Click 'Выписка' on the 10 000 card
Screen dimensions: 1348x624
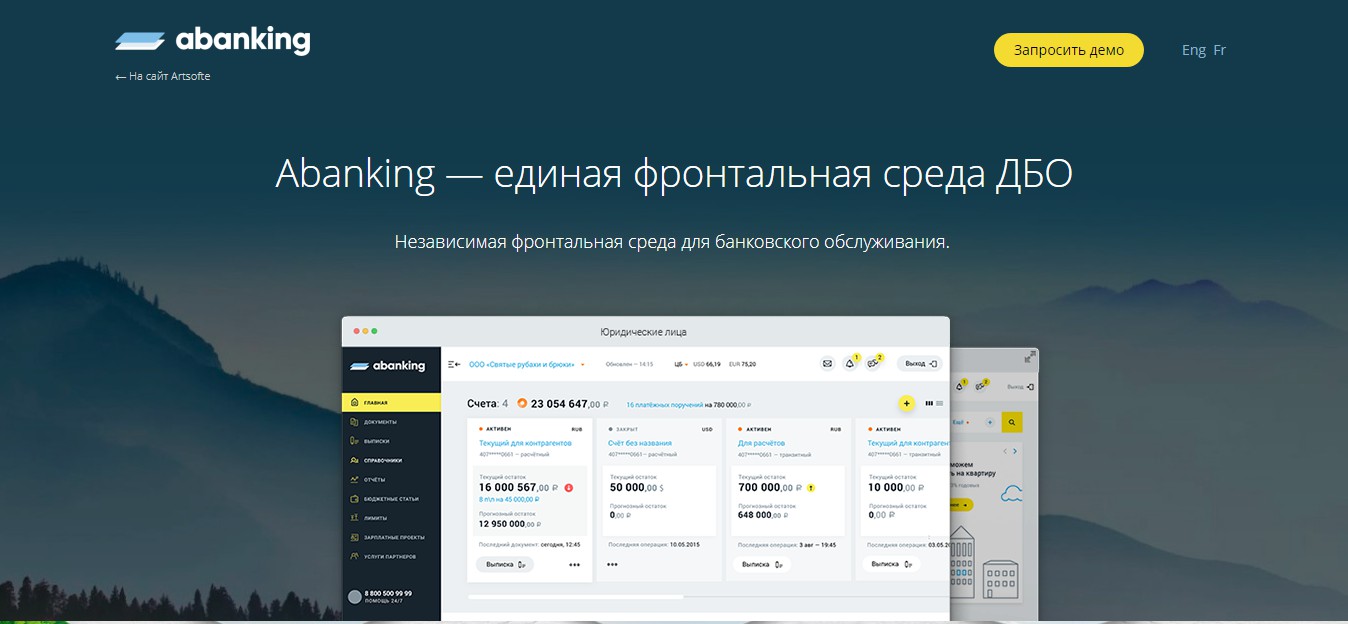click(x=891, y=564)
